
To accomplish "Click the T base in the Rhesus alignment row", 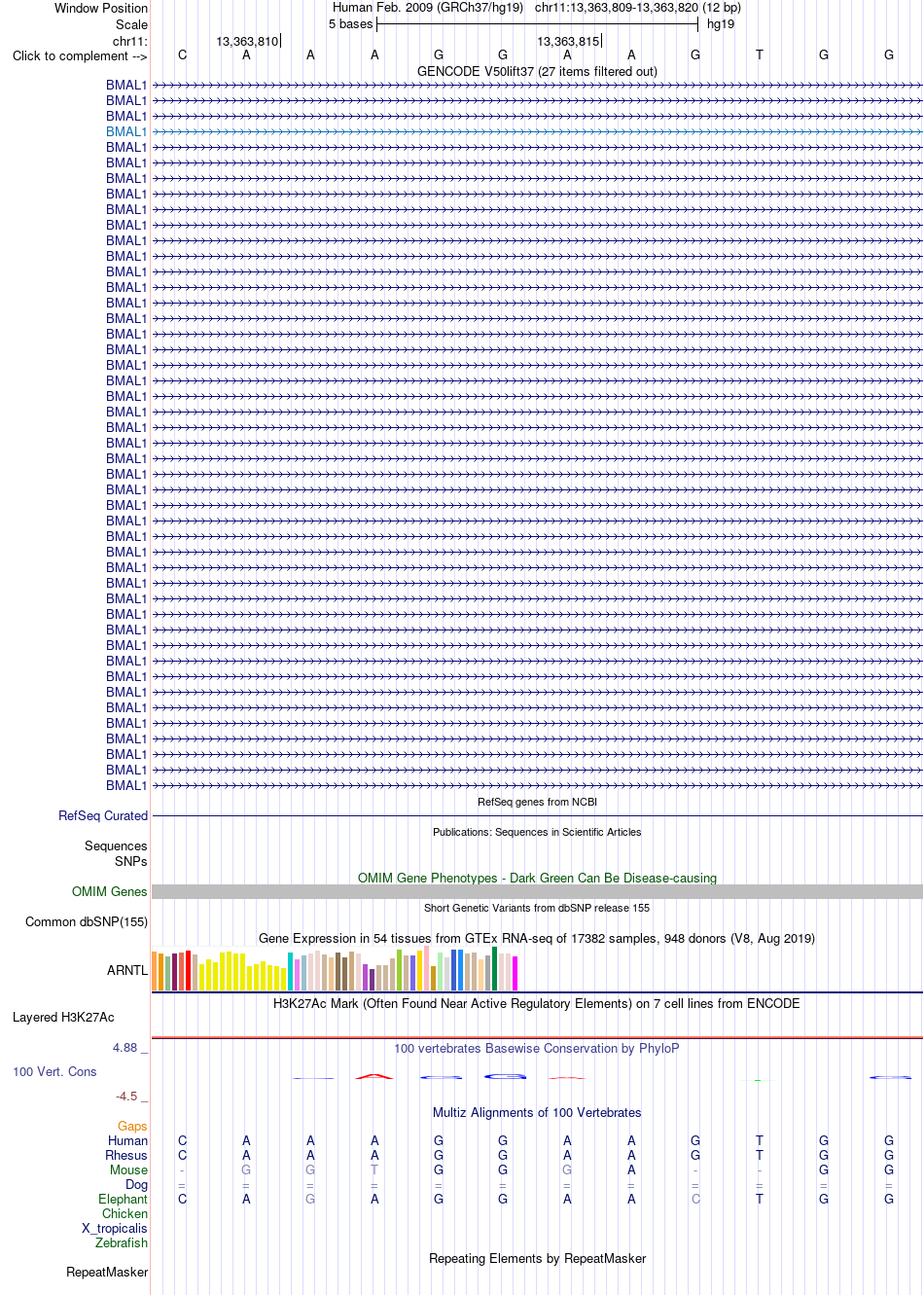I will (760, 1155).
